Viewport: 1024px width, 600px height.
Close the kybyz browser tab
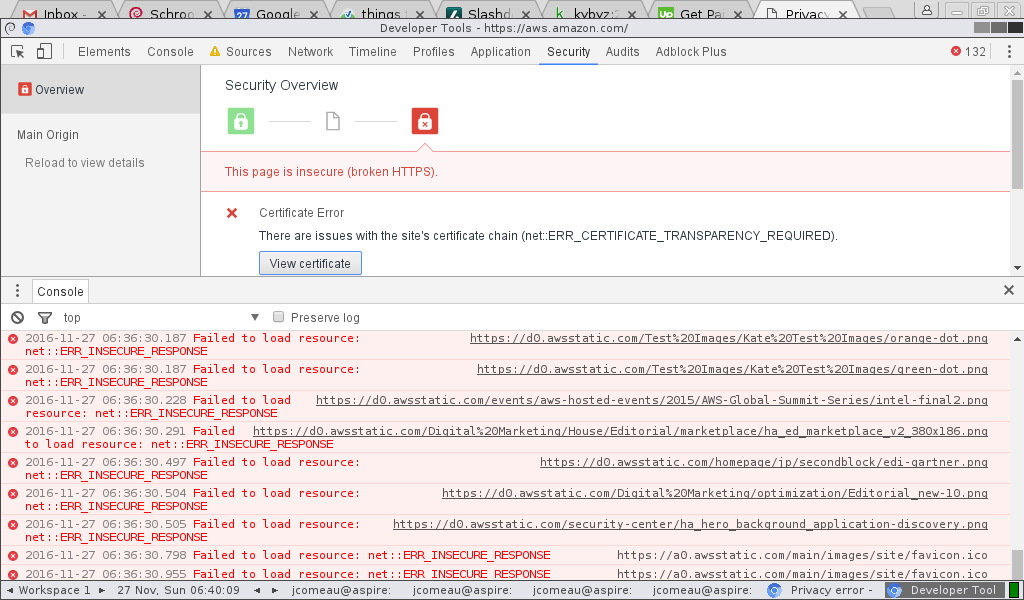coord(632,14)
